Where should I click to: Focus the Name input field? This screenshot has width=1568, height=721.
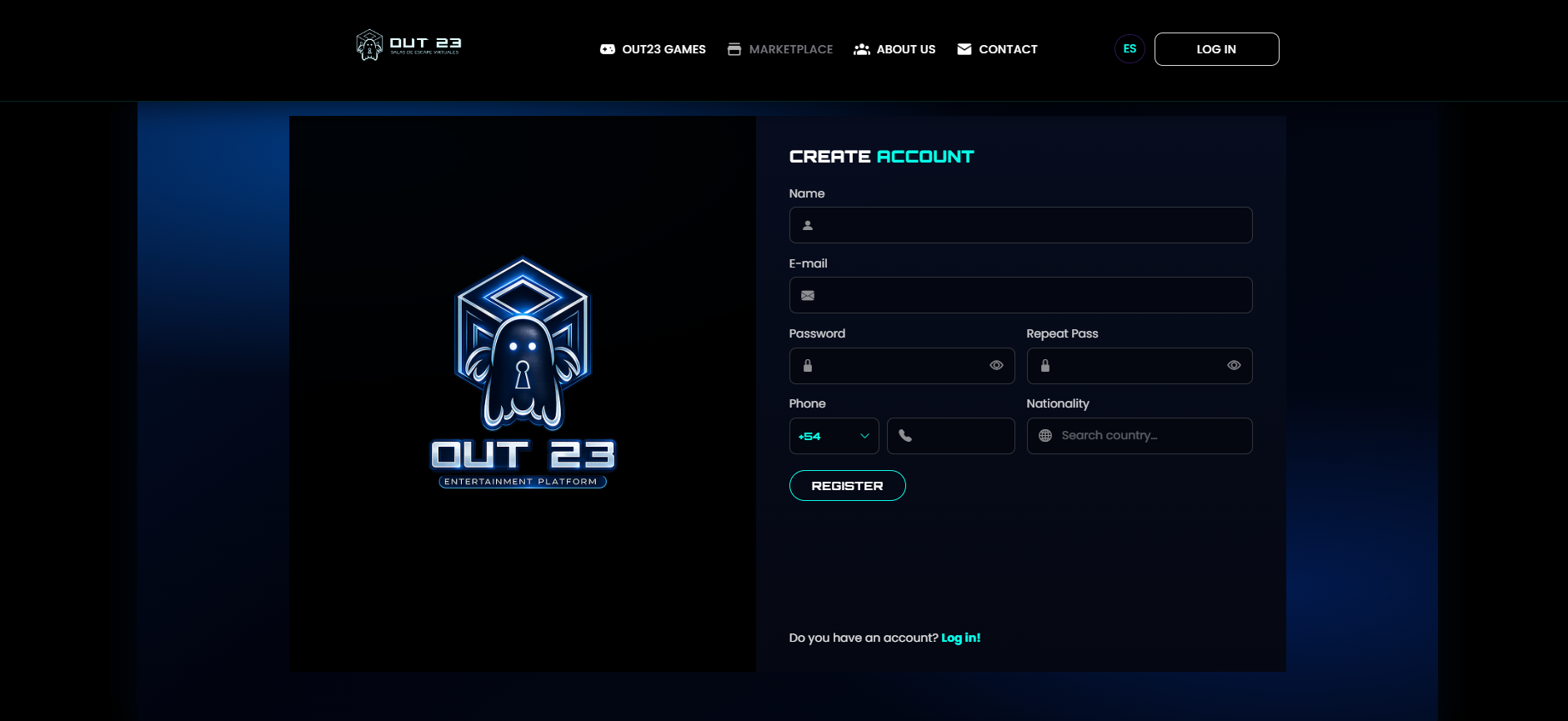tap(1020, 225)
